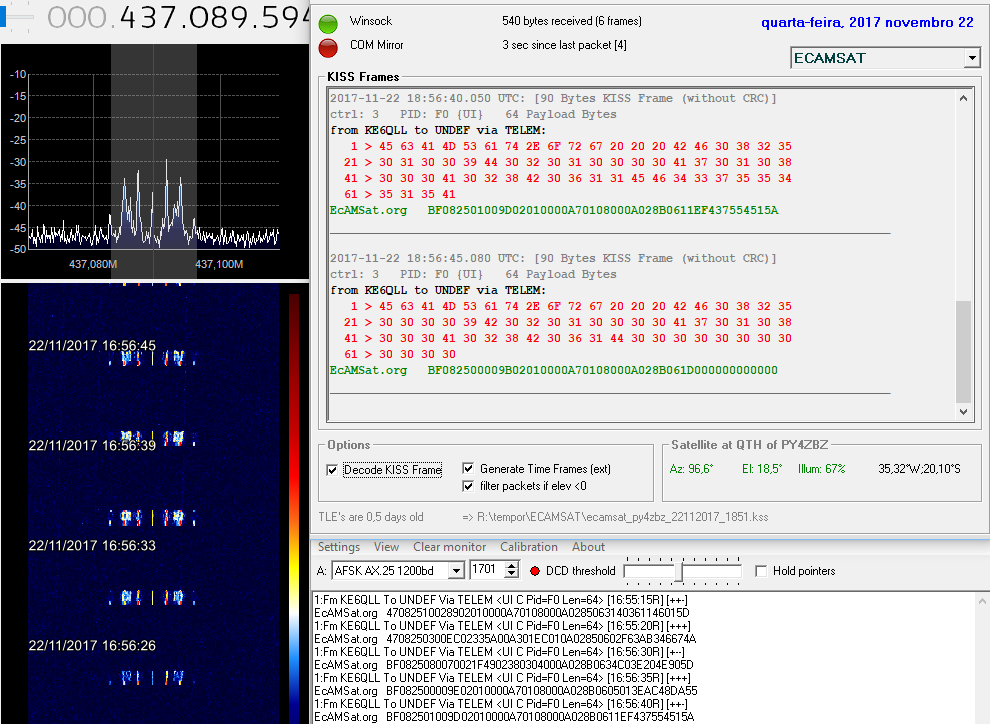Click the 18:56:40.050 UTC frame header
Screen dimensions: 990x724
552,98
